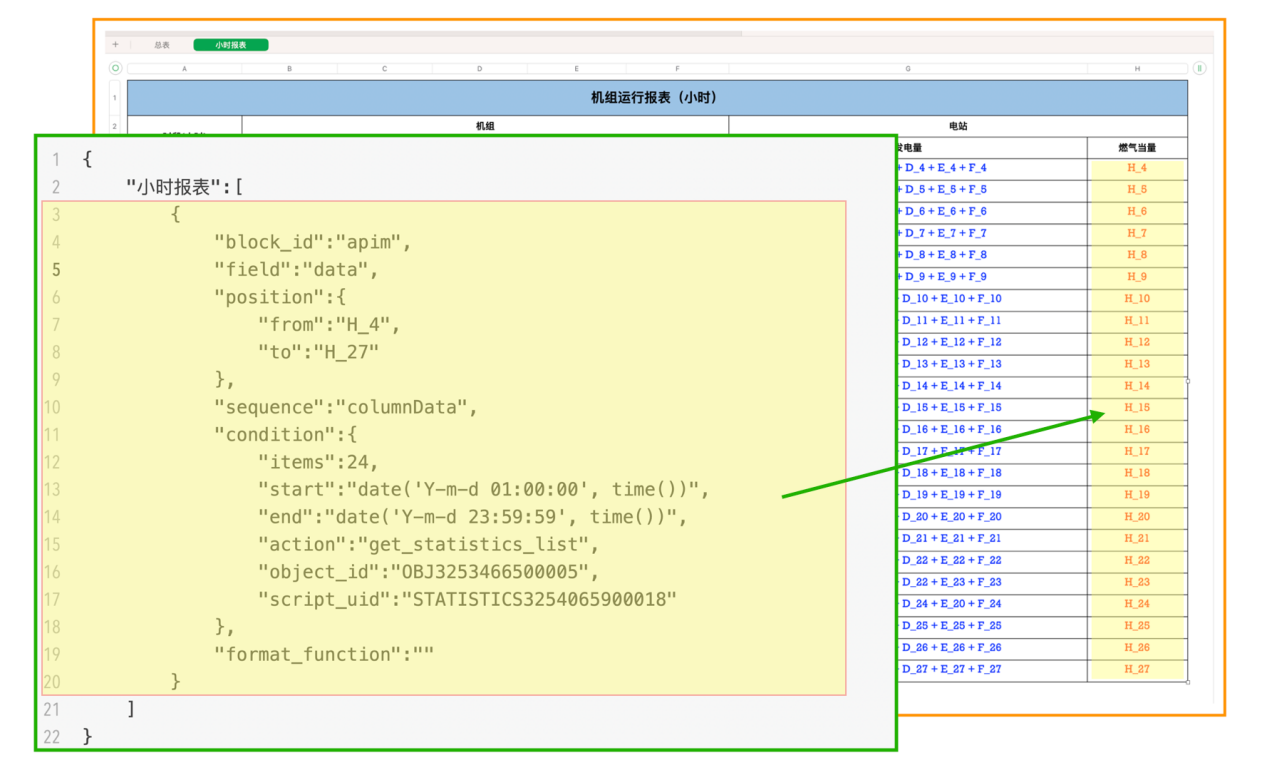1267x770 pixels.
Task: Select the 电站 header cell
Action: 957,126
